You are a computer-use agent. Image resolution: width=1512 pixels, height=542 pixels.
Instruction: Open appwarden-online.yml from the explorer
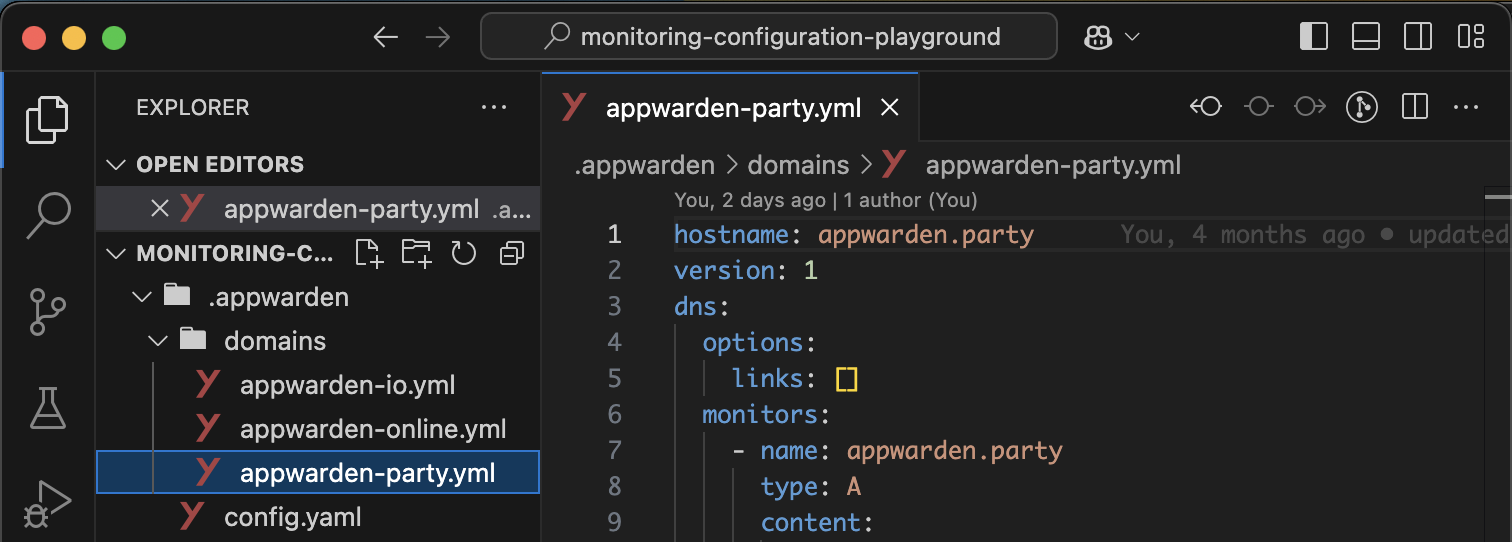click(x=318, y=429)
